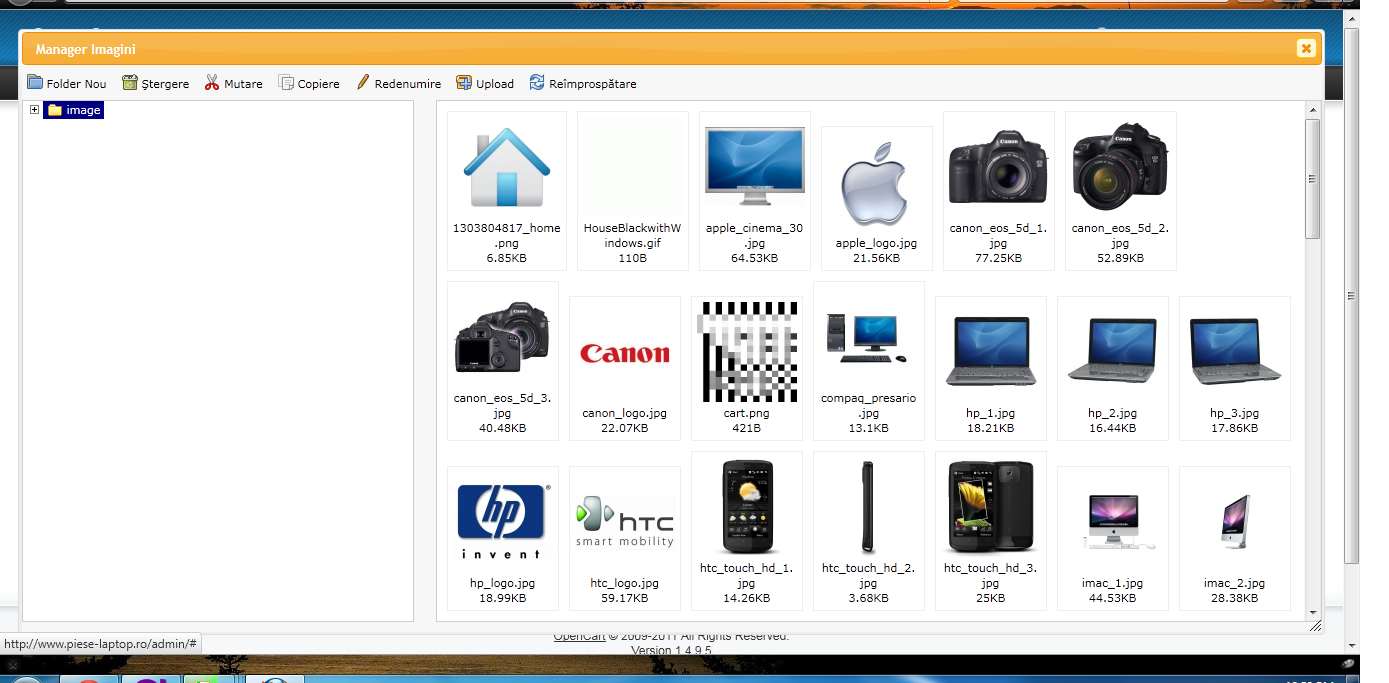Refresh the list with Reîmprospătare
The image size is (1389, 683).
tap(583, 84)
